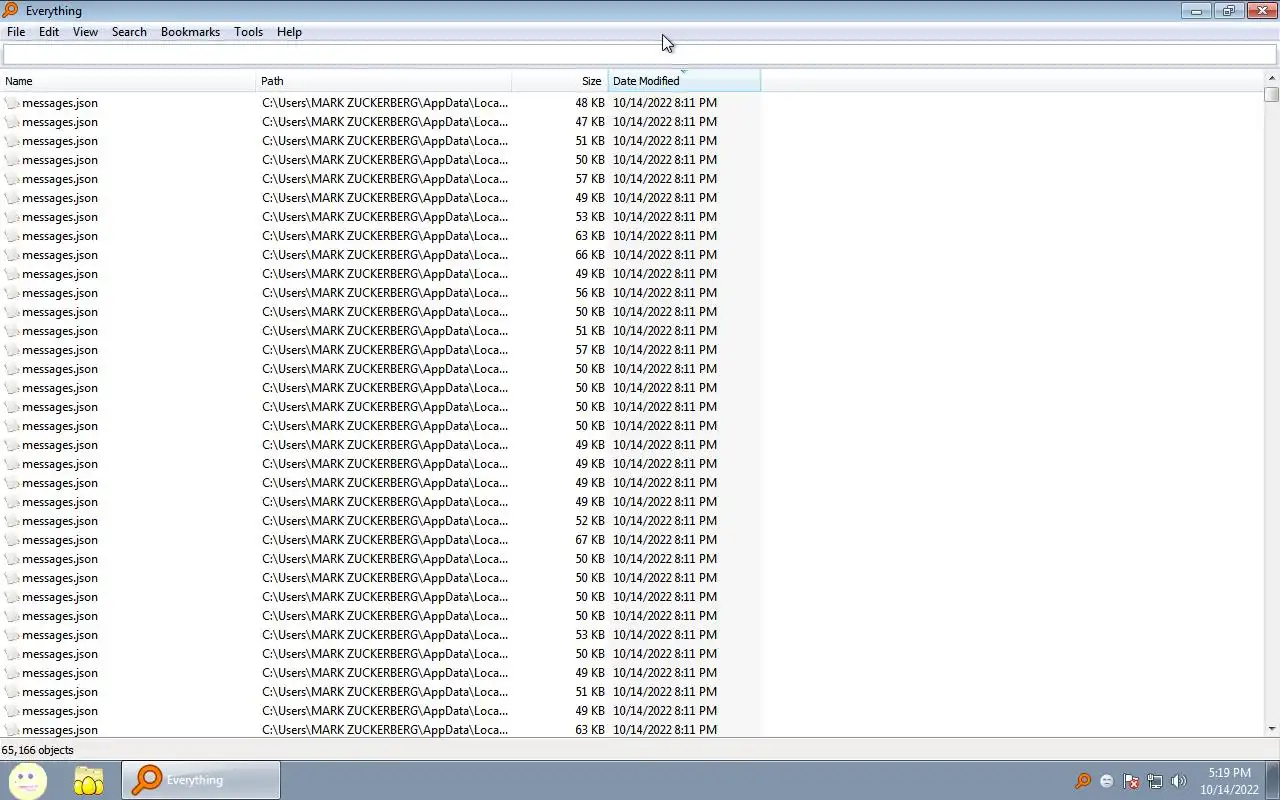Minimize the Everything window

[x=1195, y=10]
